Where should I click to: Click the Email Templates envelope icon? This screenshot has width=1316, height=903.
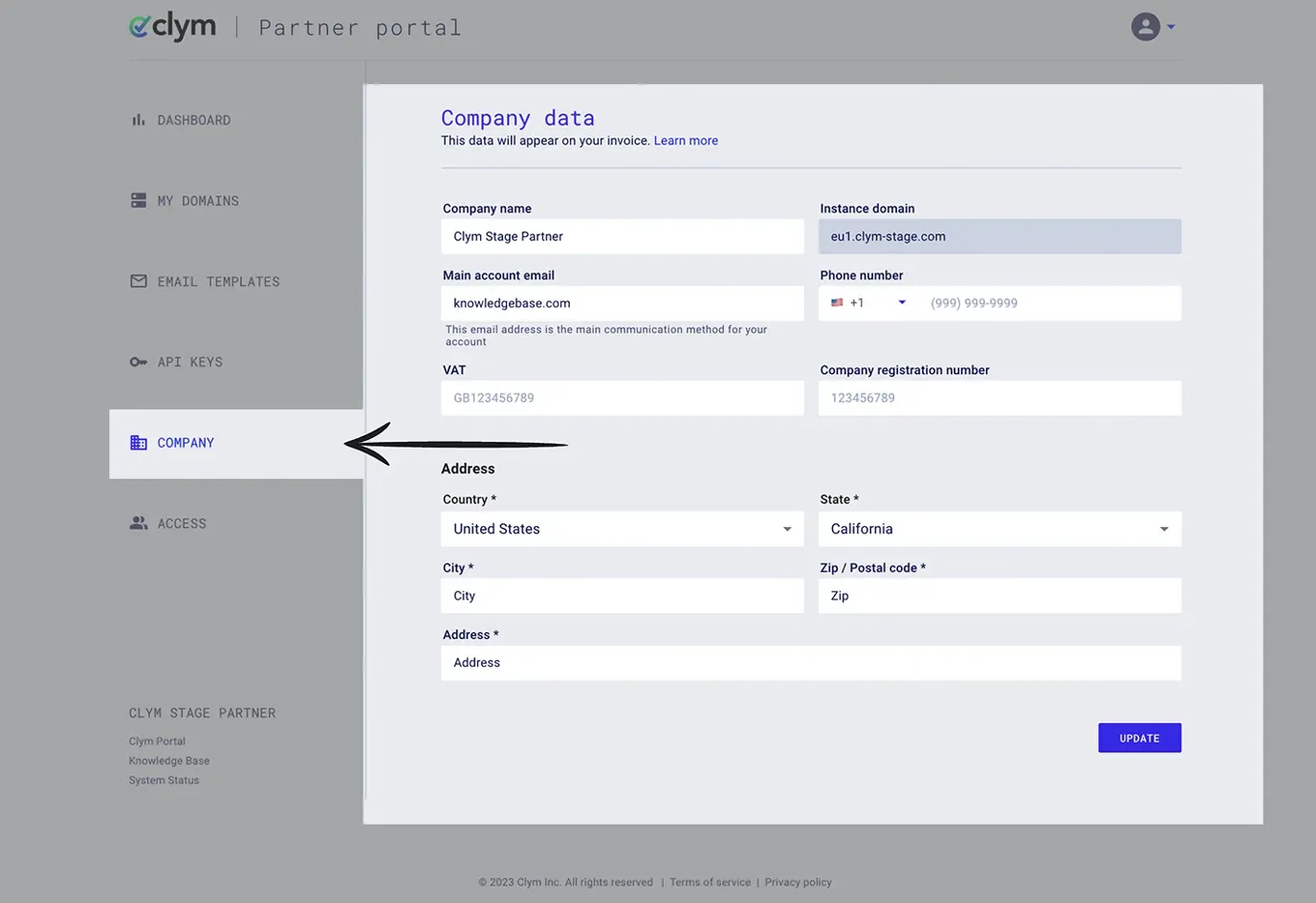139,281
